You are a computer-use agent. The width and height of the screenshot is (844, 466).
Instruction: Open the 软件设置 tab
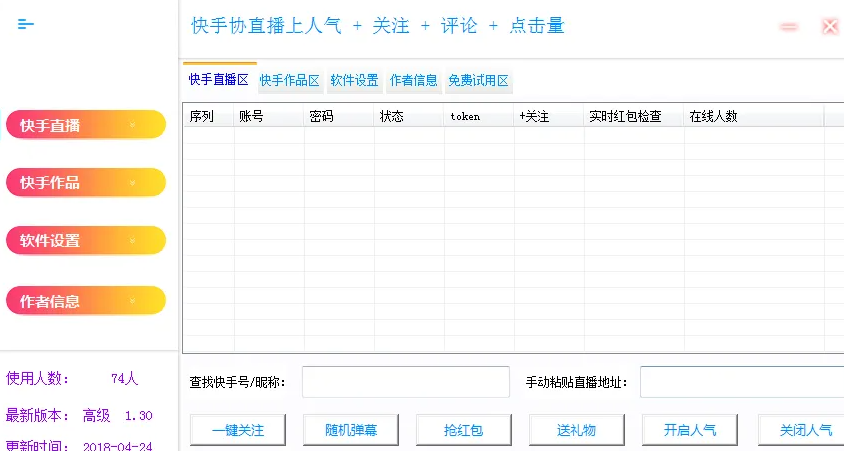[x=354, y=81]
